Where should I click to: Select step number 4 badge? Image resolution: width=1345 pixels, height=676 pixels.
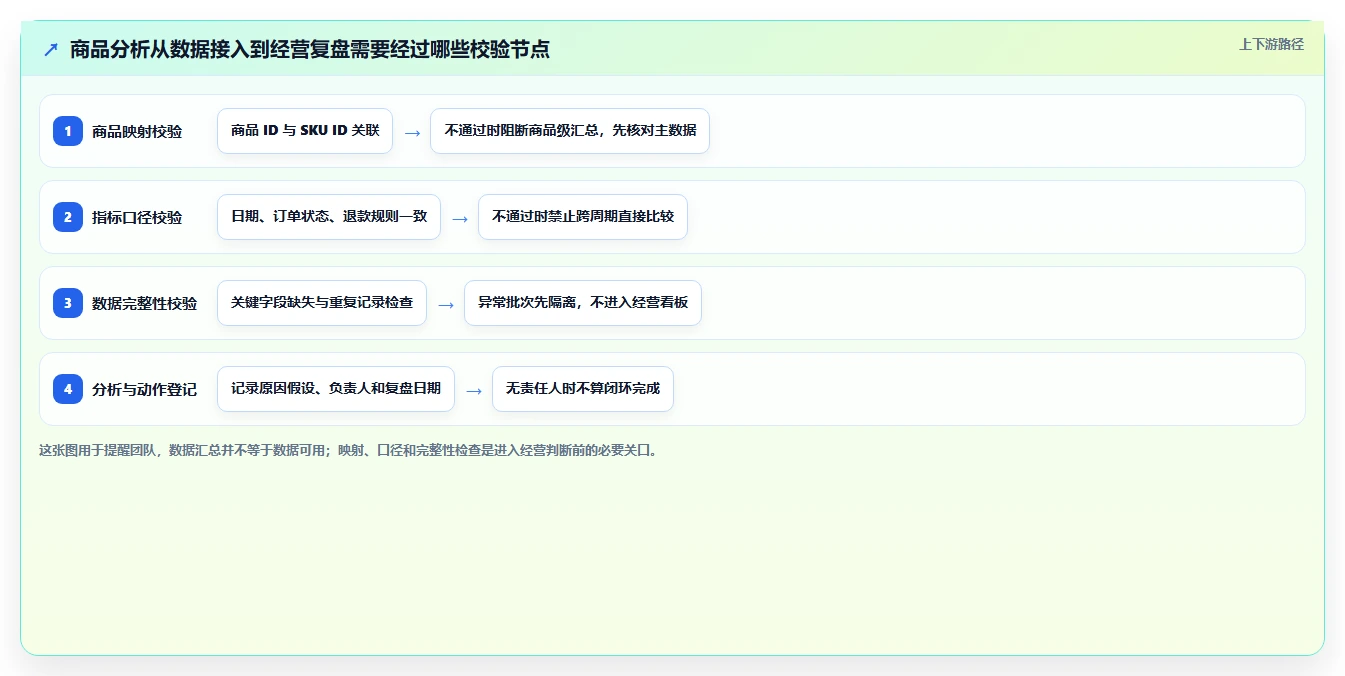point(68,389)
